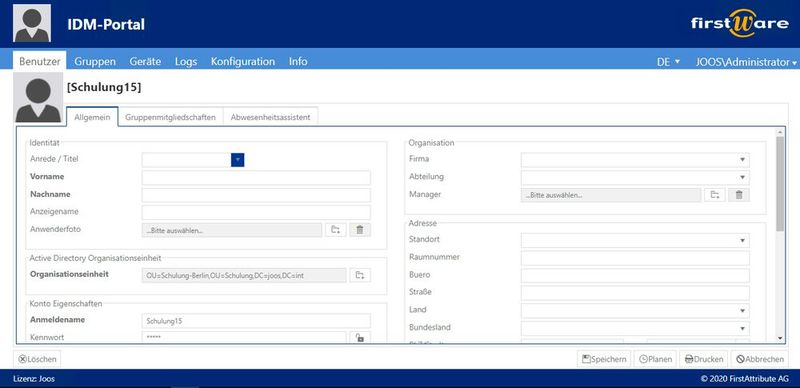
Task: Click the '© 2020 FirstAttribute AG' footer text
Action: click(744, 379)
